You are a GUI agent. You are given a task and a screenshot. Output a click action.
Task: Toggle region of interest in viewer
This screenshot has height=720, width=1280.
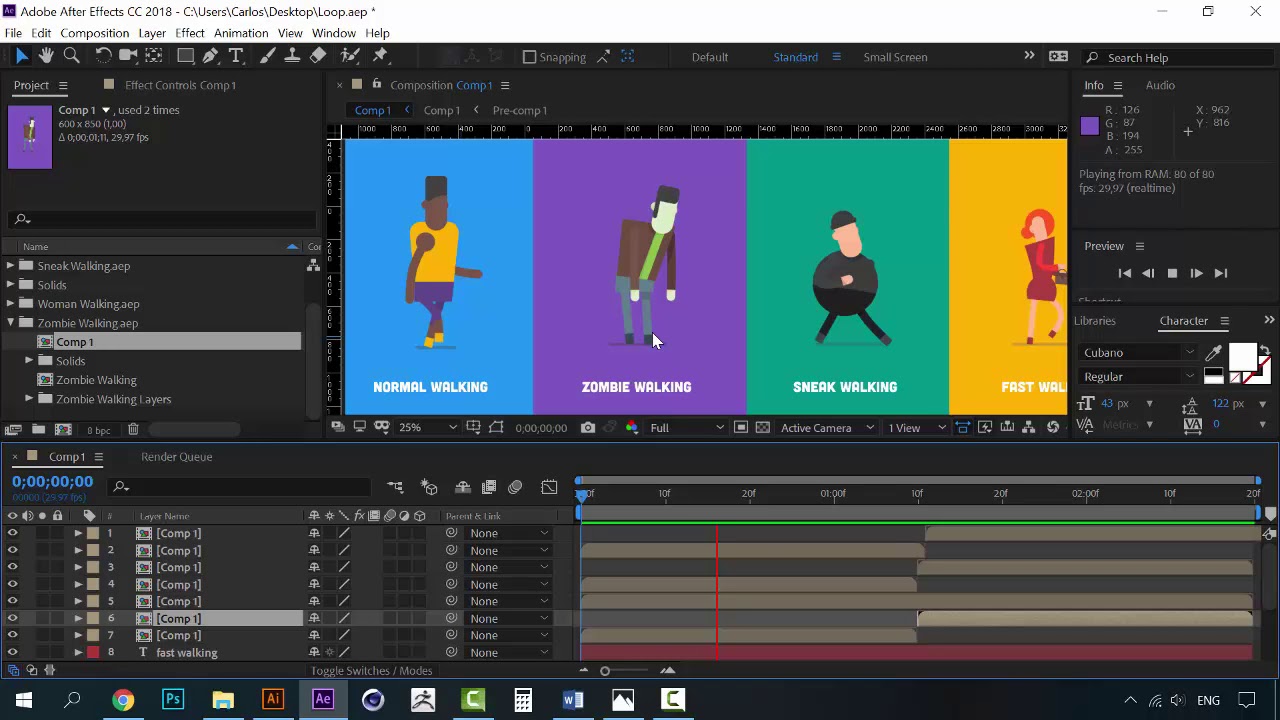741,428
